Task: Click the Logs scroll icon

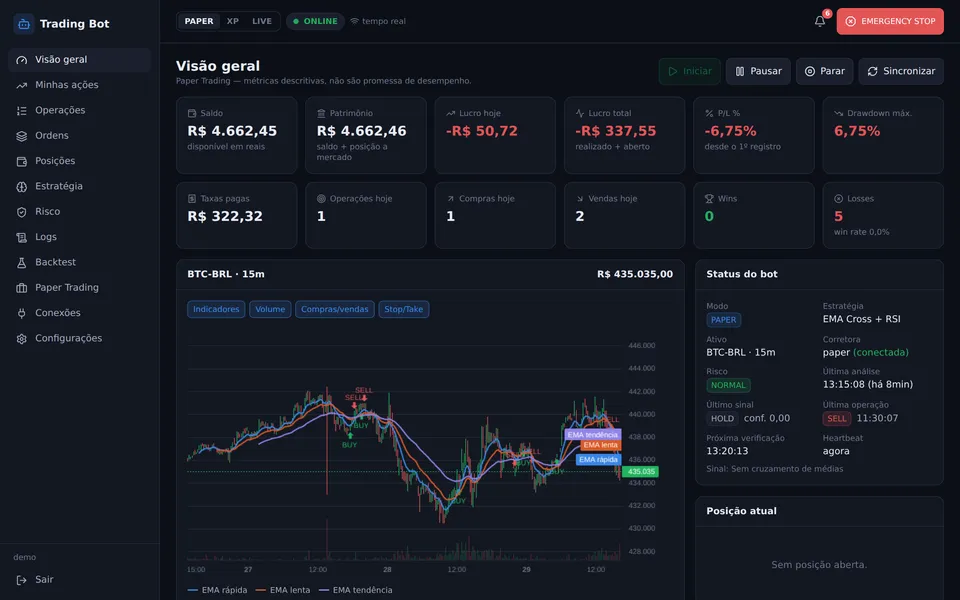Action: pyautogui.click(x=21, y=237)
